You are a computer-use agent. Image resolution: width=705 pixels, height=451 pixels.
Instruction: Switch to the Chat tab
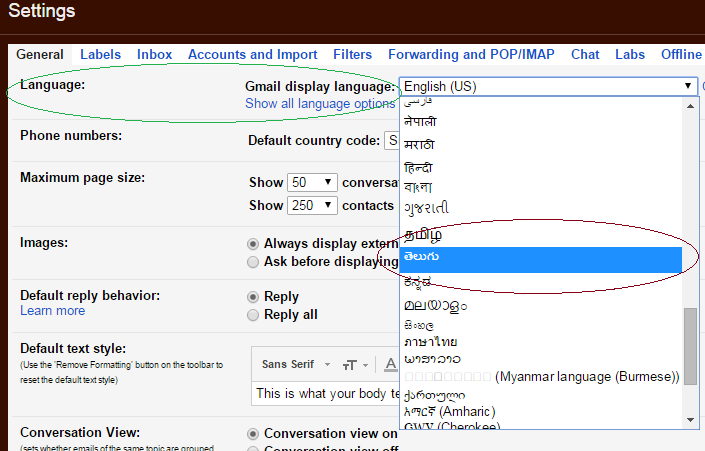tap(585, 54)
